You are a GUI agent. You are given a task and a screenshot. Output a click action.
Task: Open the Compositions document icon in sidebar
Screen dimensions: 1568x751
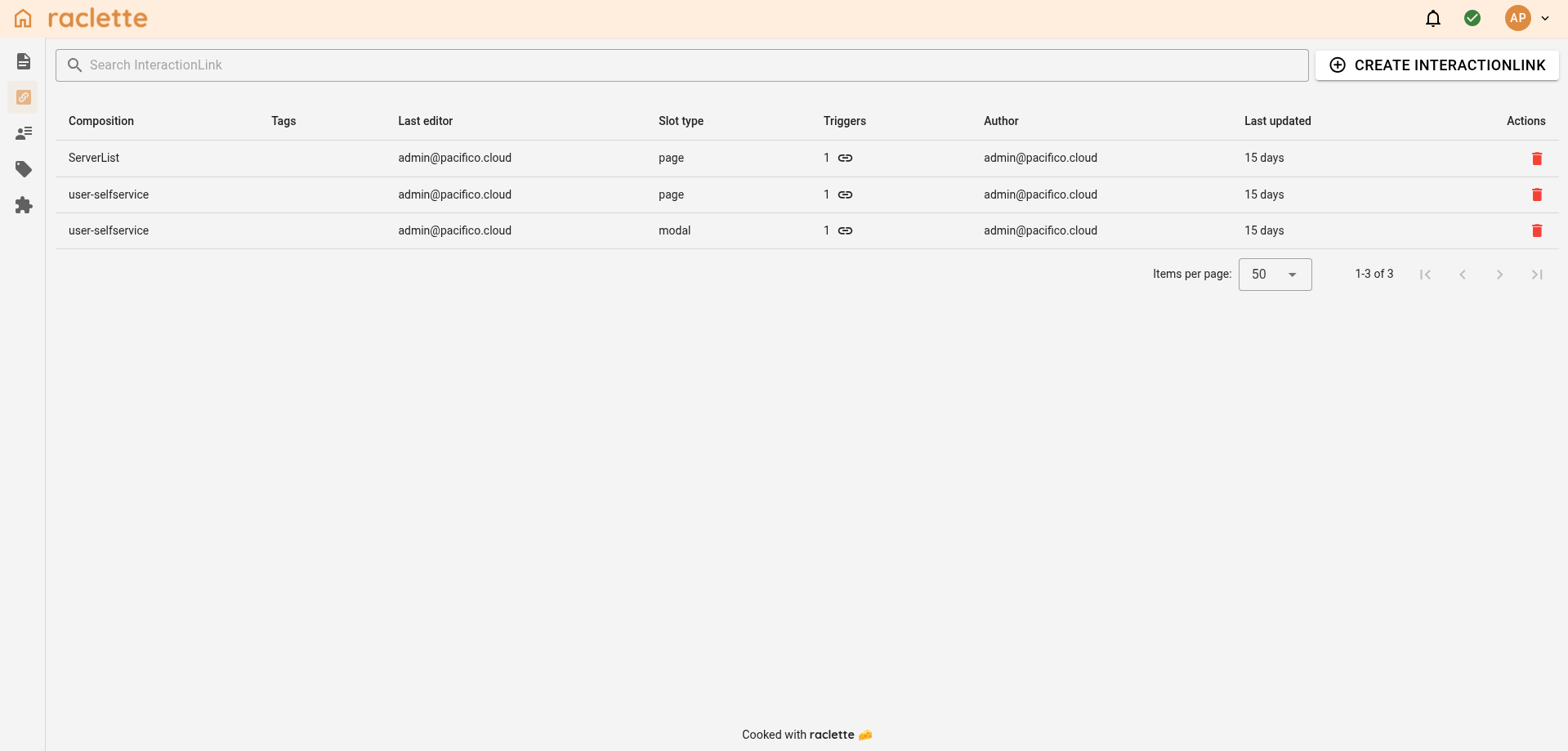(x=24, y=60)
